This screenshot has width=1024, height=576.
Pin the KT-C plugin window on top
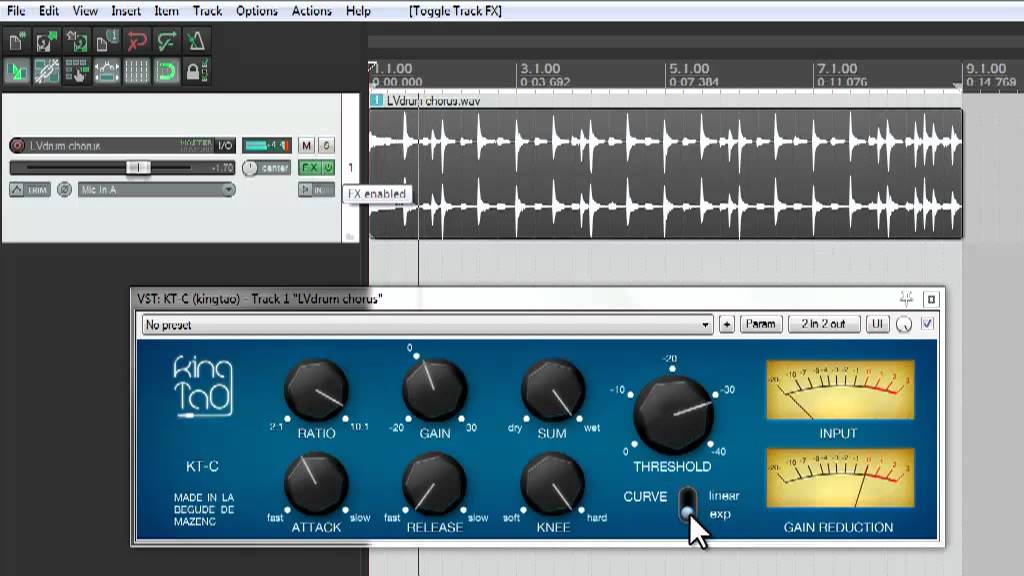(x=906, y=299)
